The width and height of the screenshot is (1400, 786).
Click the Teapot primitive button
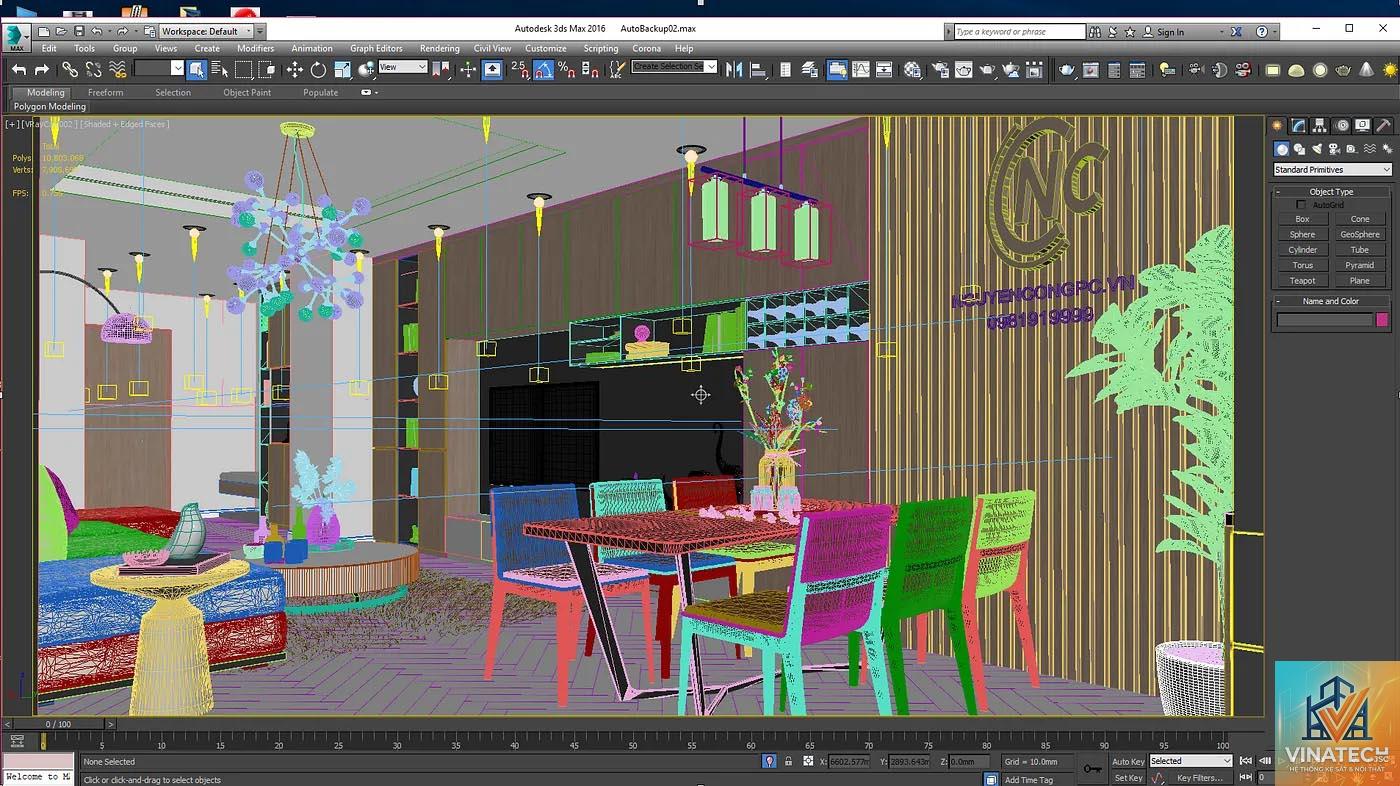click(x=1302, y=281)
